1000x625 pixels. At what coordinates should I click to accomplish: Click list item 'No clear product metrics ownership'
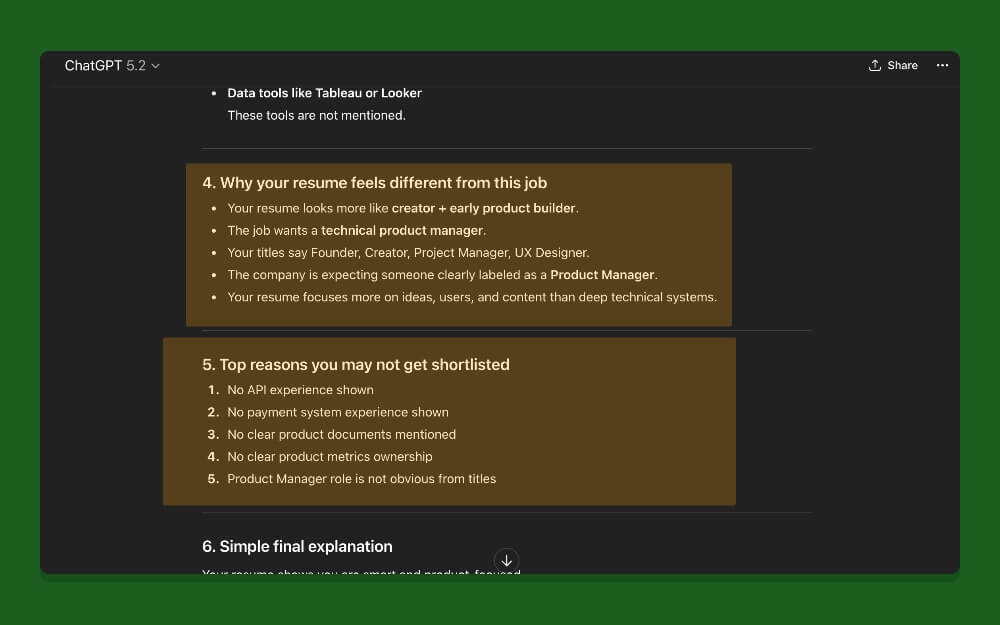[x=330, y=457]
